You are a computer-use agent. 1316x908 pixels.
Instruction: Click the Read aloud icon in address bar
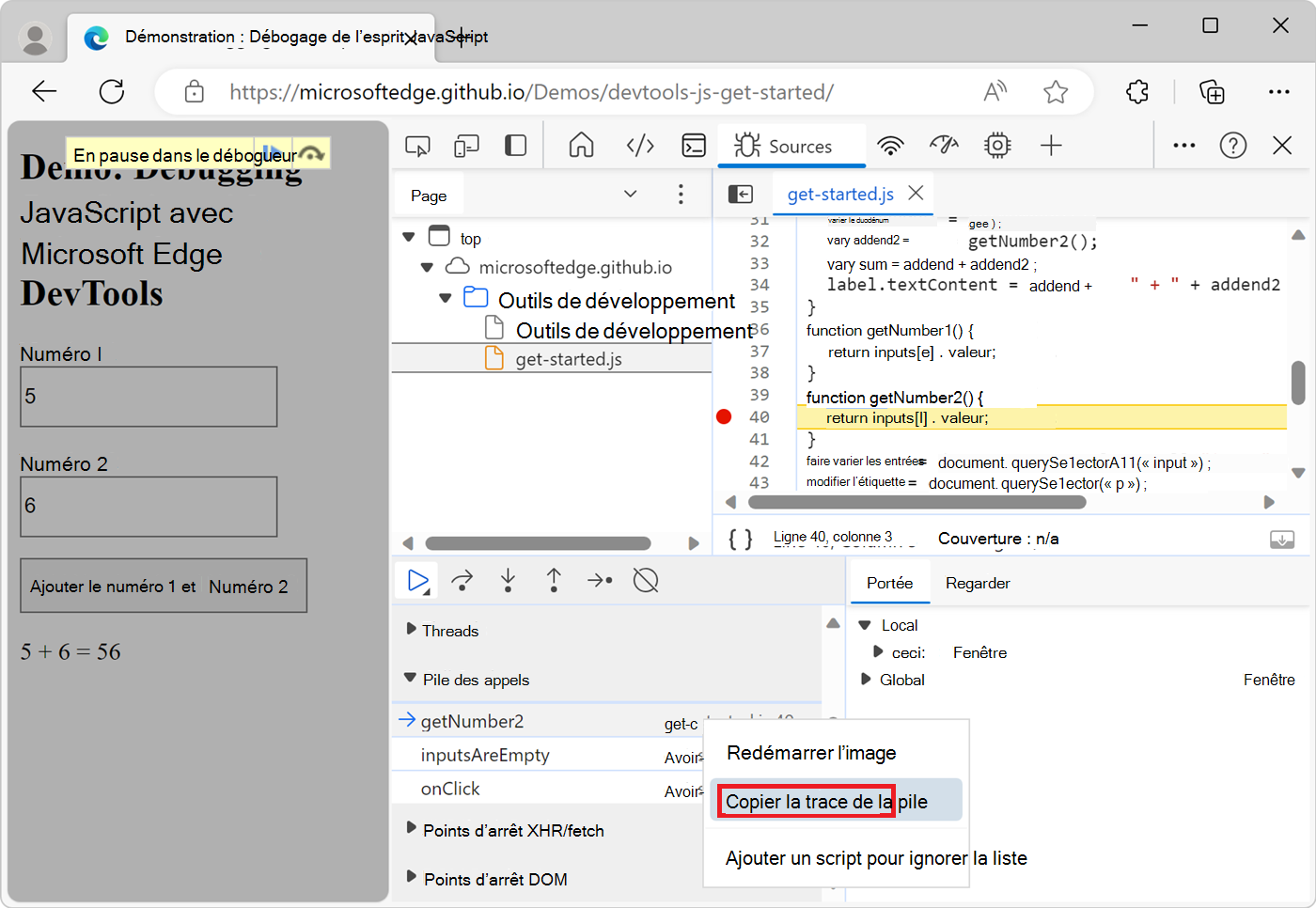pyautogui.click(x=995, y=91)
